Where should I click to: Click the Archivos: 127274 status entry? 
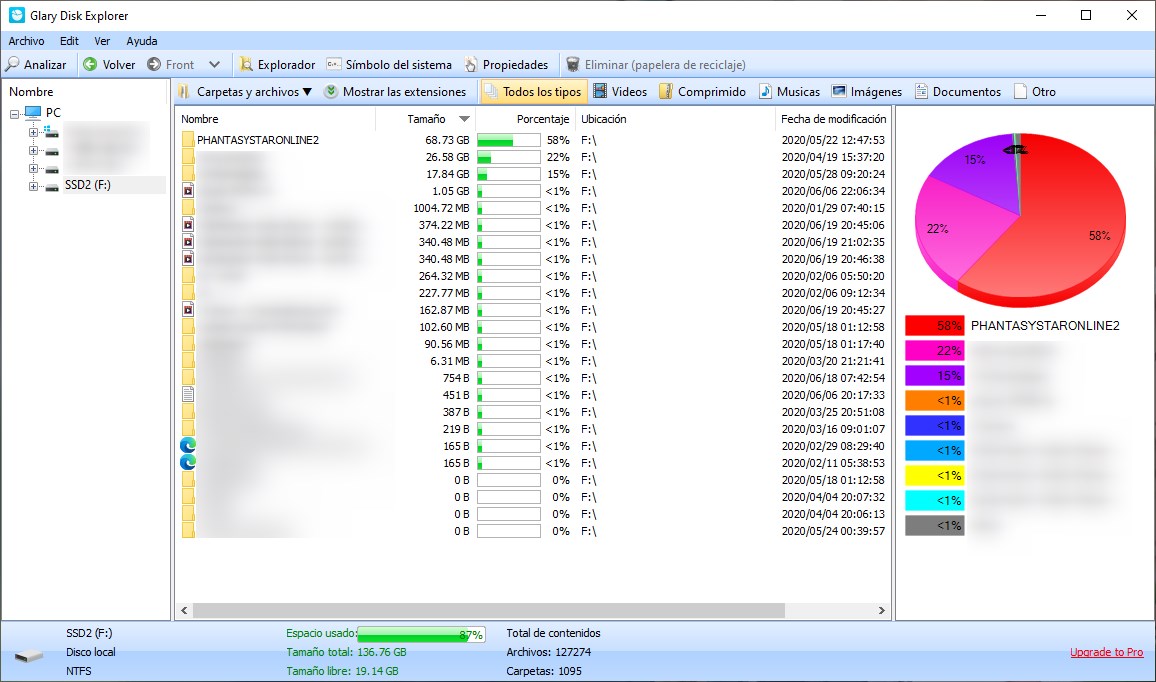coord(549,652)
